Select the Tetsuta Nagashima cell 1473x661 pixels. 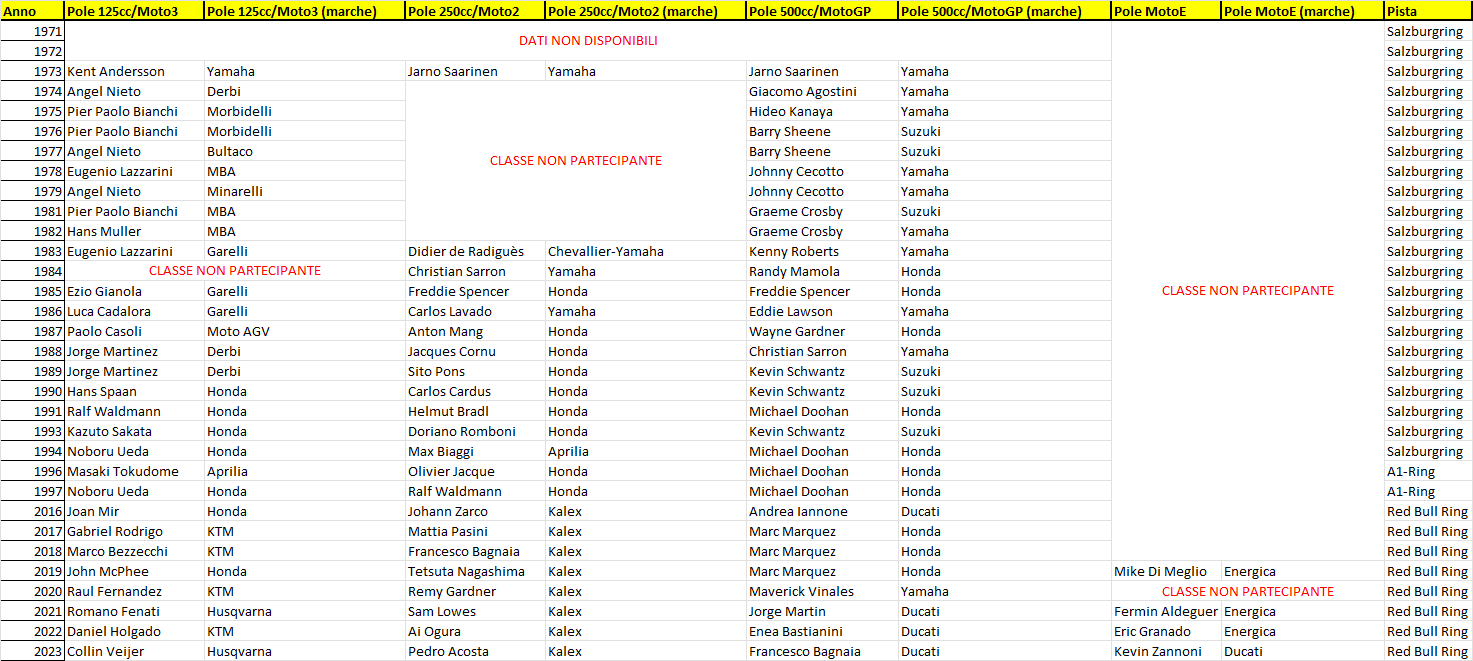coord(475,571)
